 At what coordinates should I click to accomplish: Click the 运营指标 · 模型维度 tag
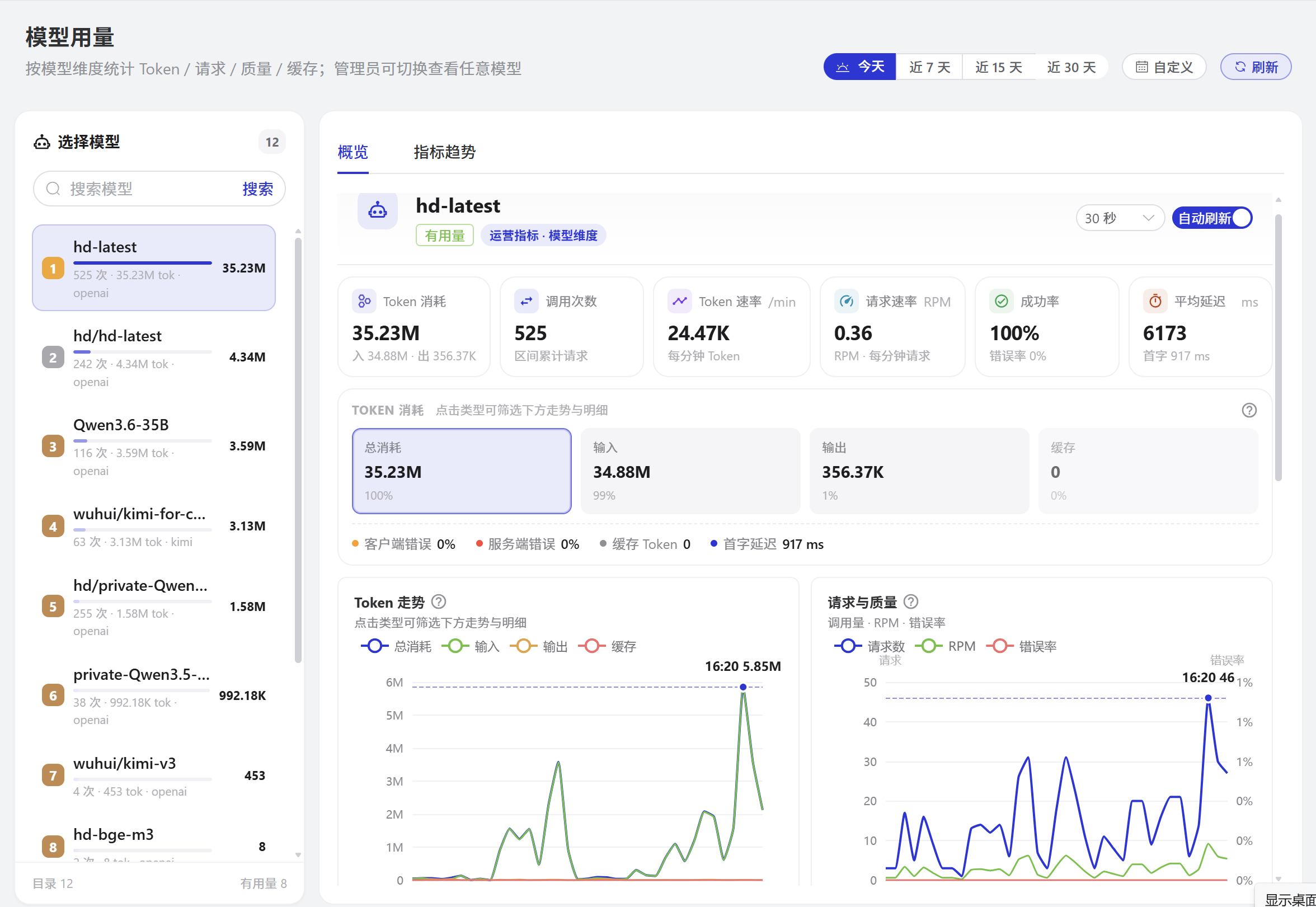point(543,235)
